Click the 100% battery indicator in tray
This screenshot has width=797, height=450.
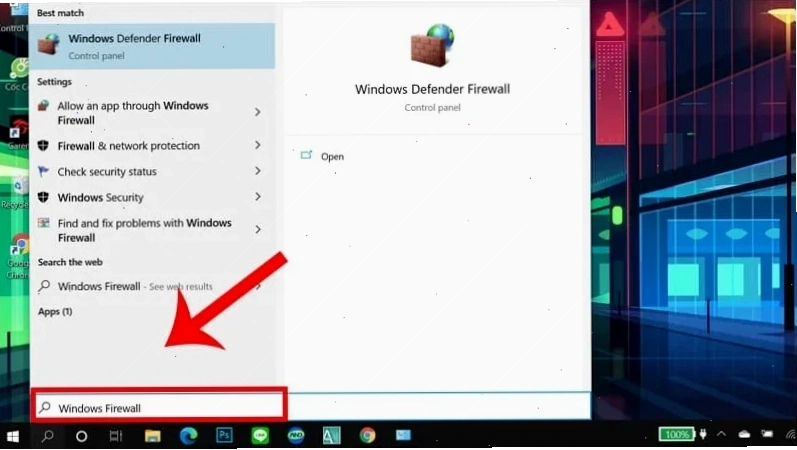coord(677,434)
